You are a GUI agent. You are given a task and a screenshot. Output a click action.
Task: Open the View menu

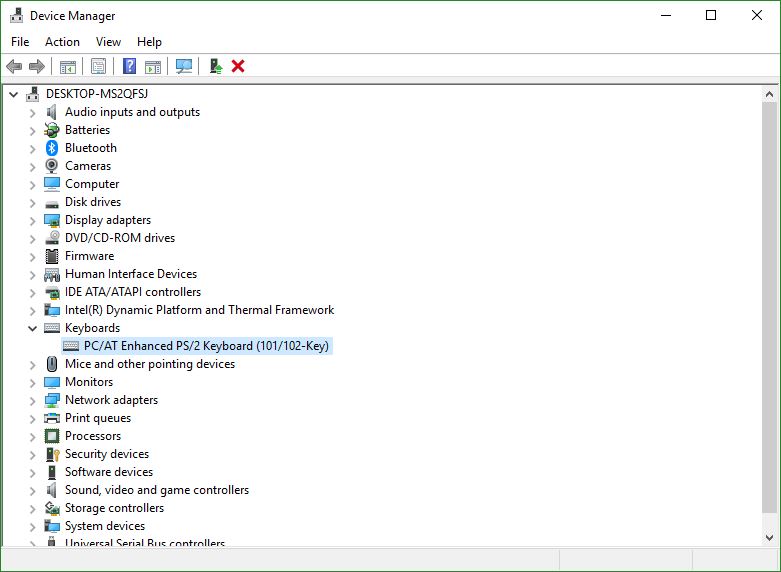(x=108, y=42)
